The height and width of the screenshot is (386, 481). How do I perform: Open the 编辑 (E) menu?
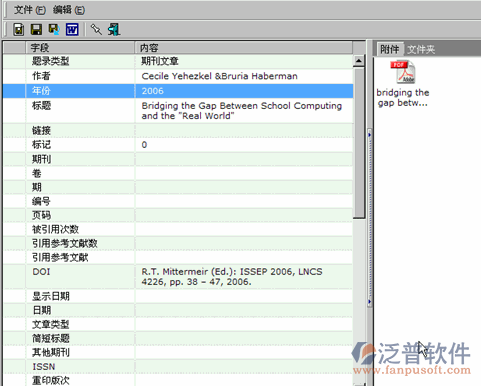(x=69, y=10)
